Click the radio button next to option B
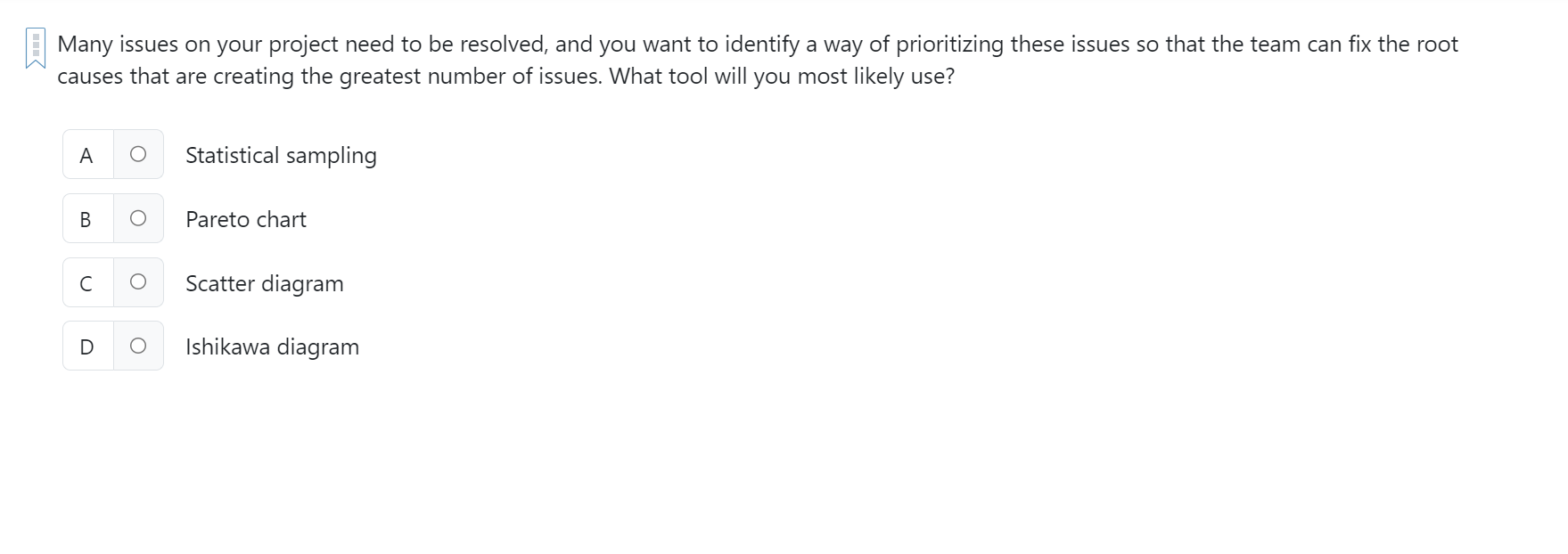 coord(137,218)
